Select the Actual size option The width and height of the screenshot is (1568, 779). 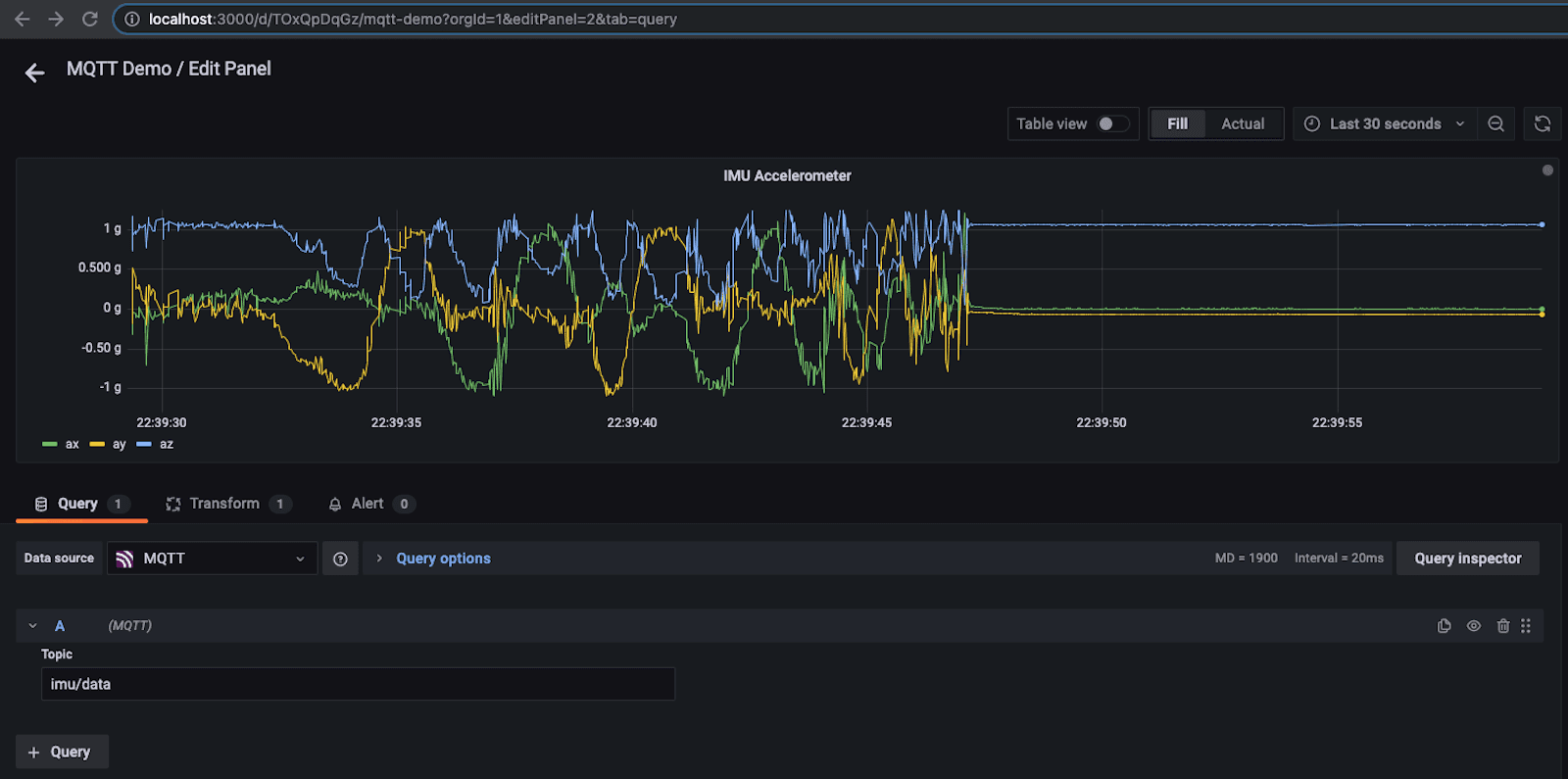coord(1243,123)
